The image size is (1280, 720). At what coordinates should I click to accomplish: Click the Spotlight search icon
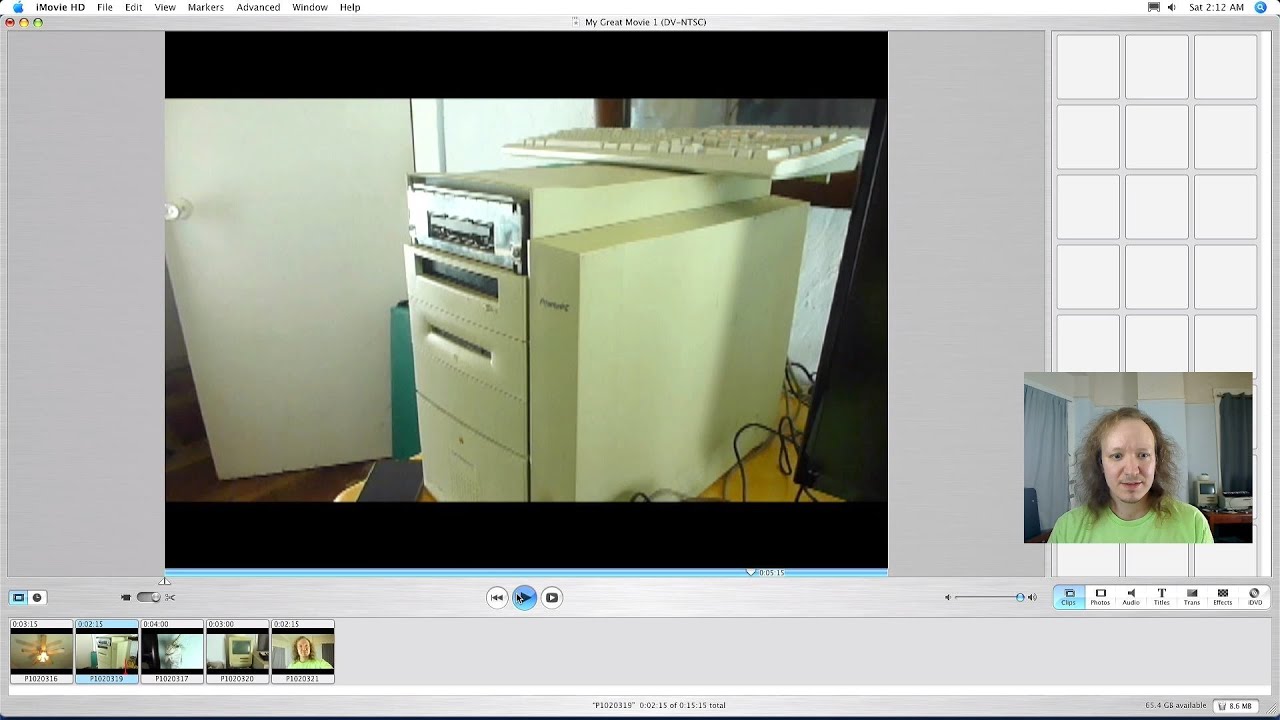pos(1260,7)
